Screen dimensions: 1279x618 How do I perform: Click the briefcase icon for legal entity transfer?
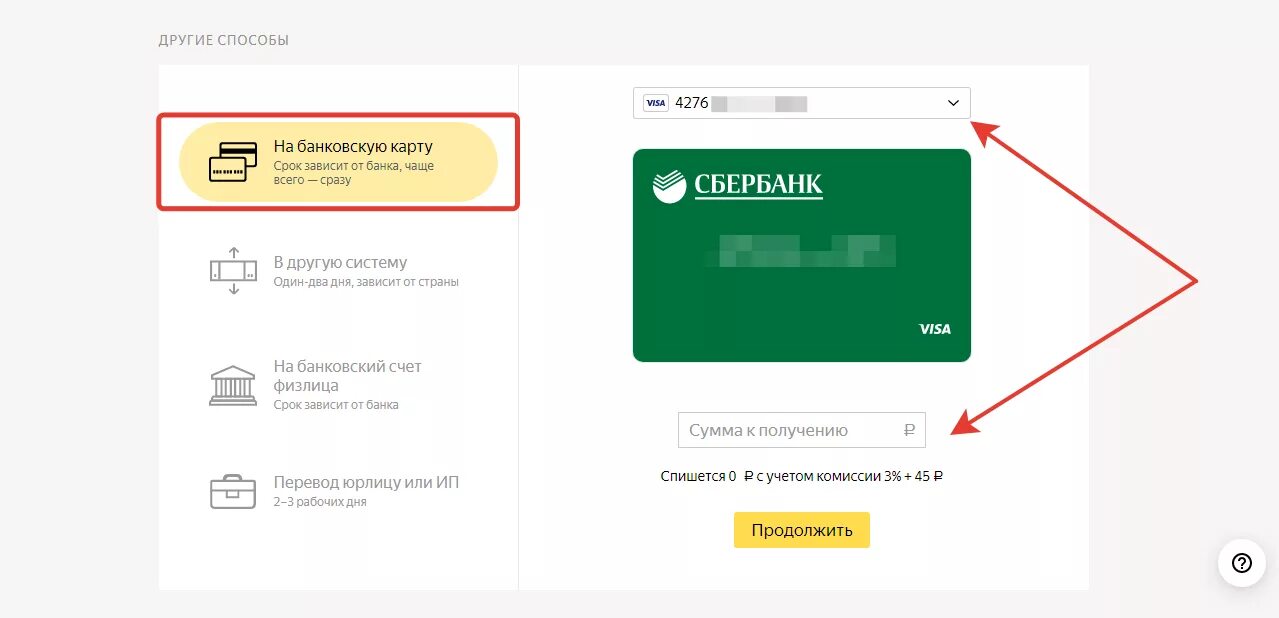pos(233,491)
